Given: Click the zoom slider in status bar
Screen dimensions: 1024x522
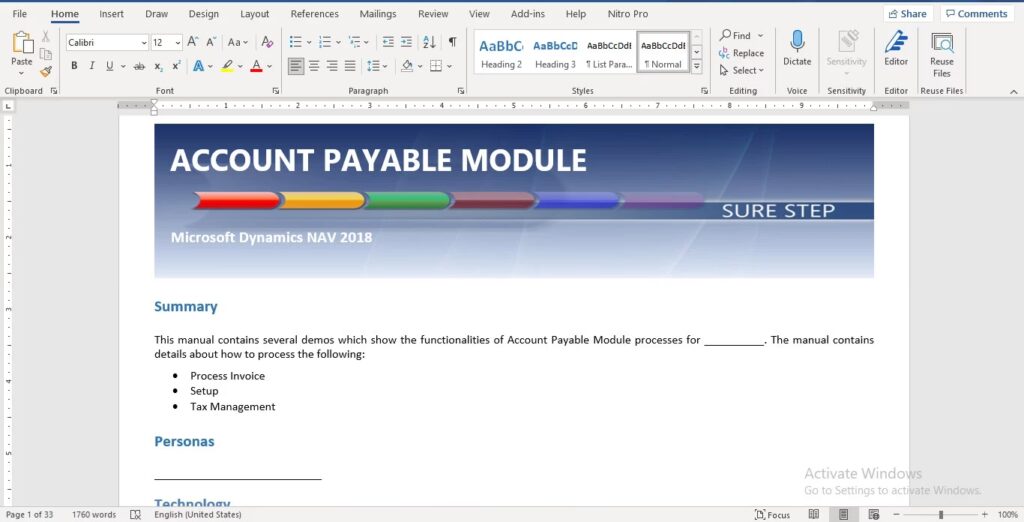Looking at the screenshot, I should pyautogui.click(x=940, y=515).
